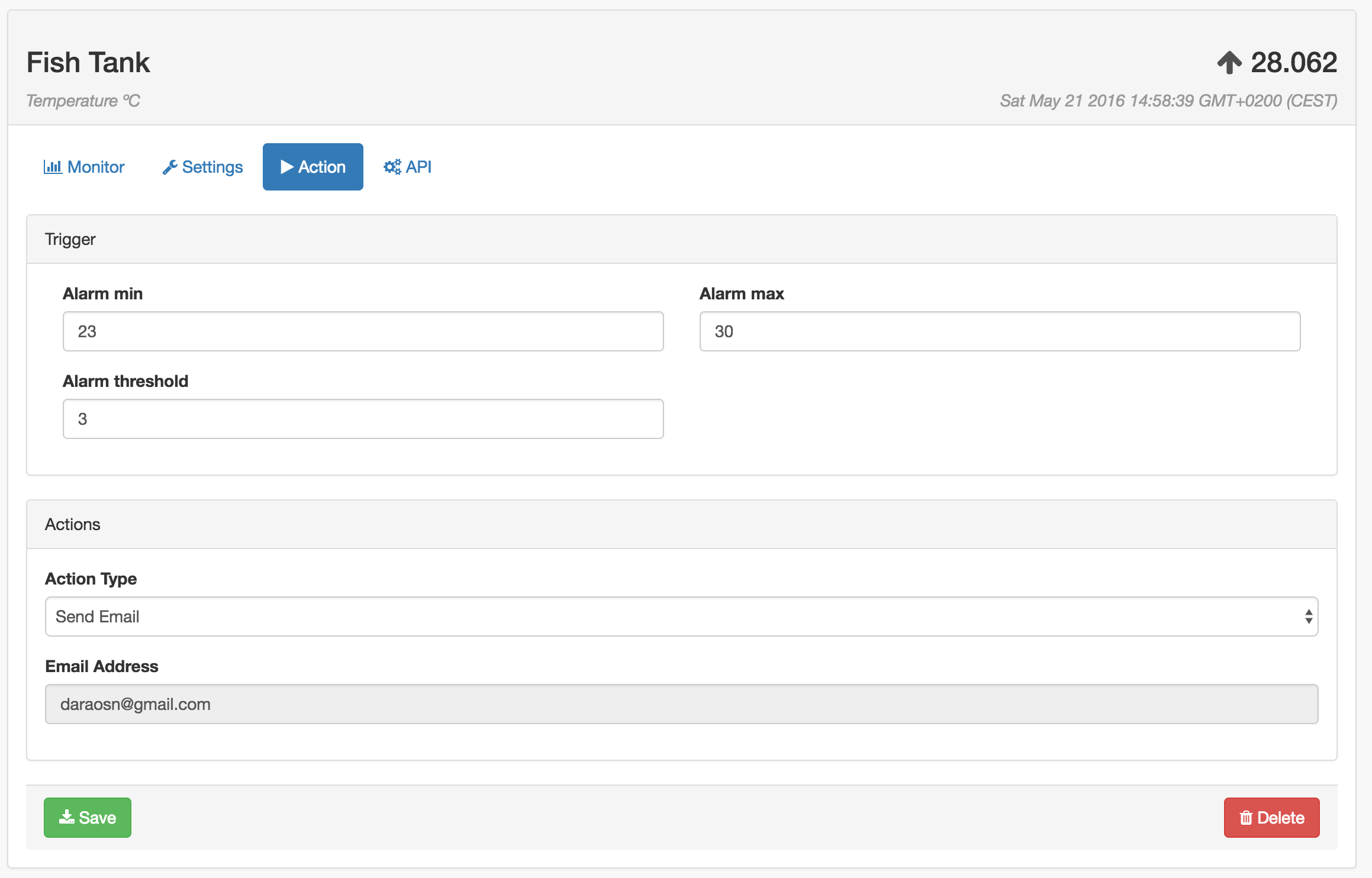Click the Save download icon
Screen dimensions: 1372x878
tap(66, 817)
